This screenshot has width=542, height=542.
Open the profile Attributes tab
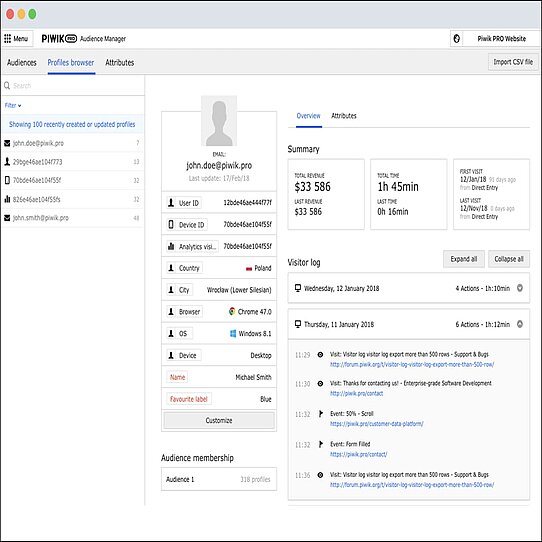[x=344, y=116]
